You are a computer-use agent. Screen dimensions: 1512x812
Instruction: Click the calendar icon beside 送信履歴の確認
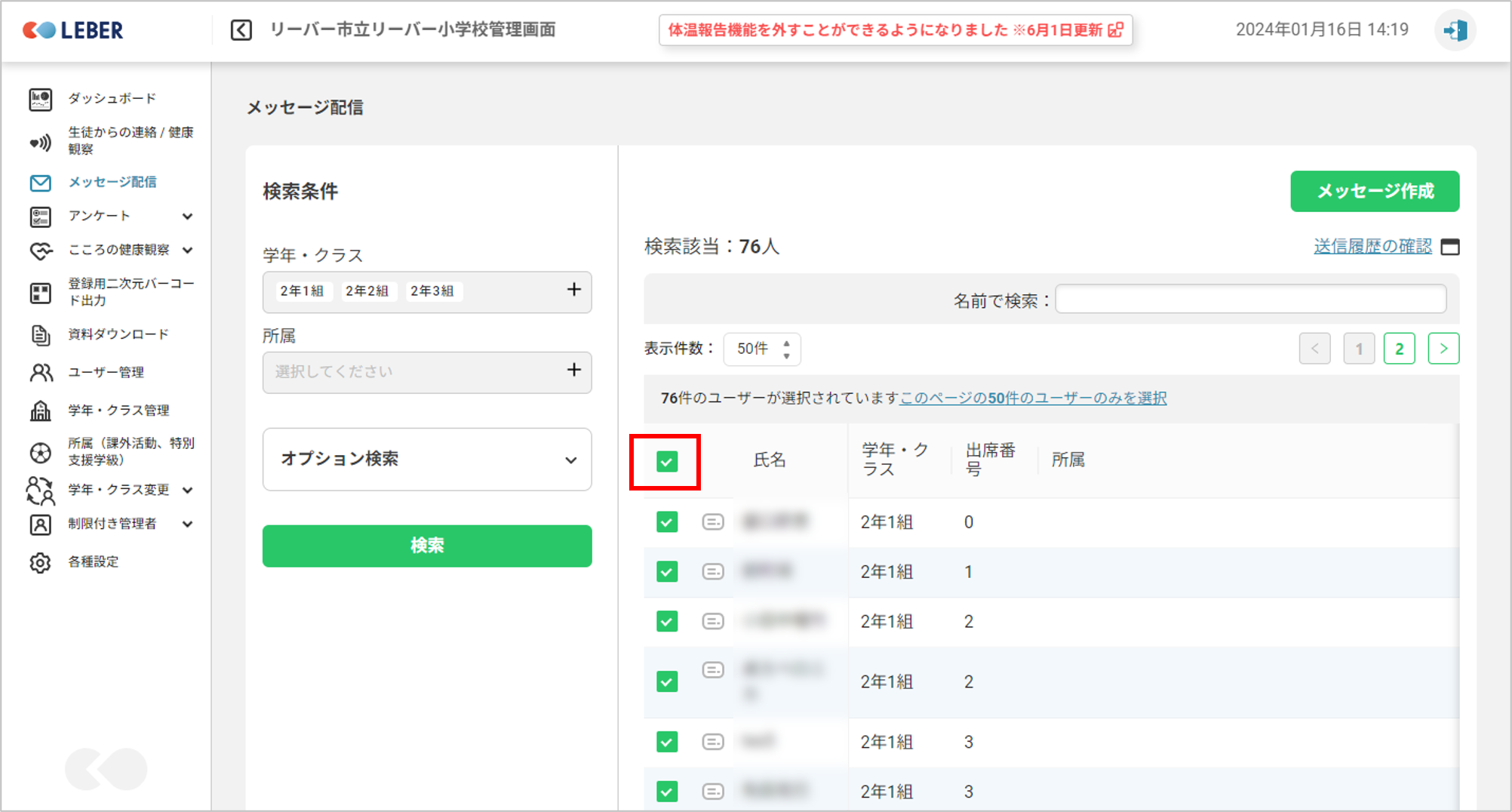coord(1449,247)
